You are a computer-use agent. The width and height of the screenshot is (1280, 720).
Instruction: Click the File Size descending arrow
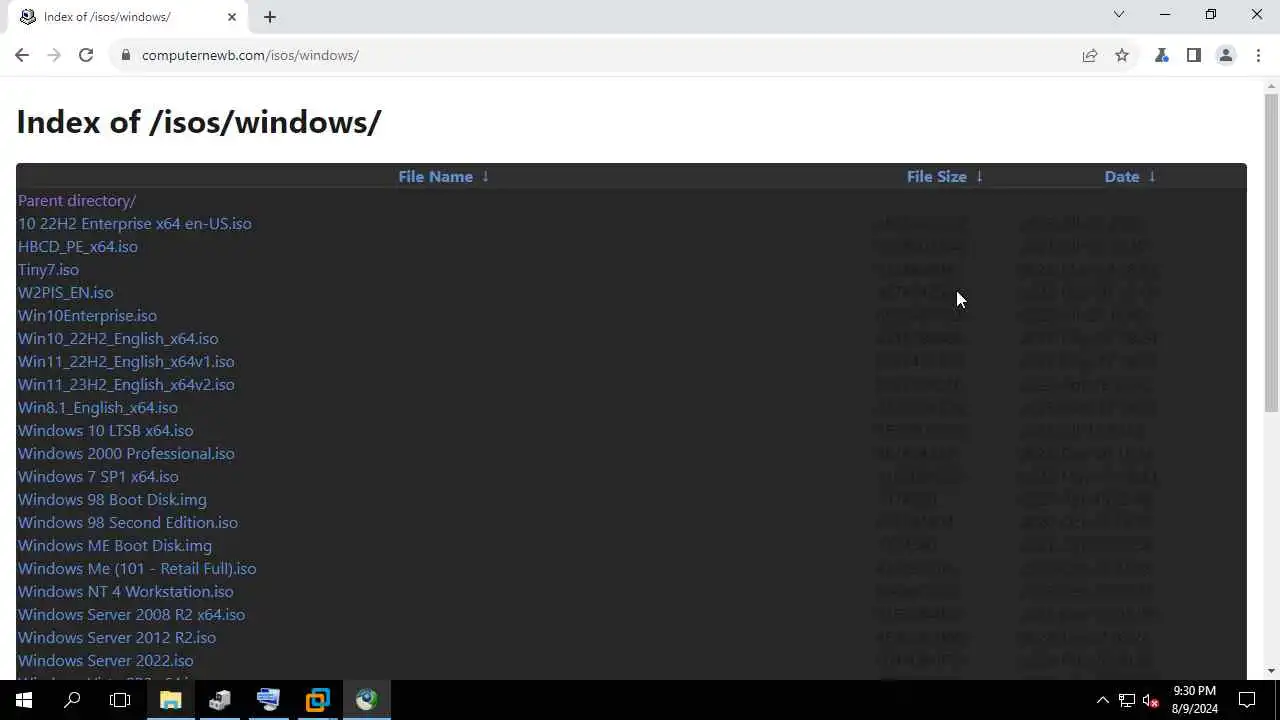tap(979, 176)
